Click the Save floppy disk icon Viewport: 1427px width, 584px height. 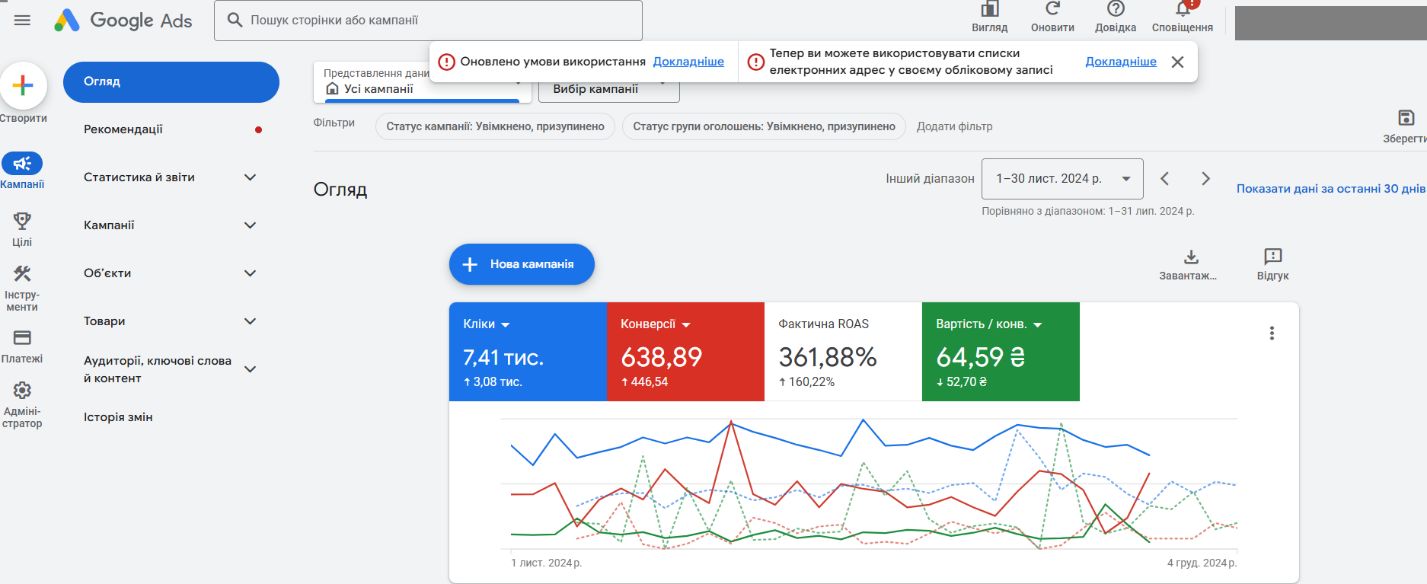click(x=1406, y=118)
